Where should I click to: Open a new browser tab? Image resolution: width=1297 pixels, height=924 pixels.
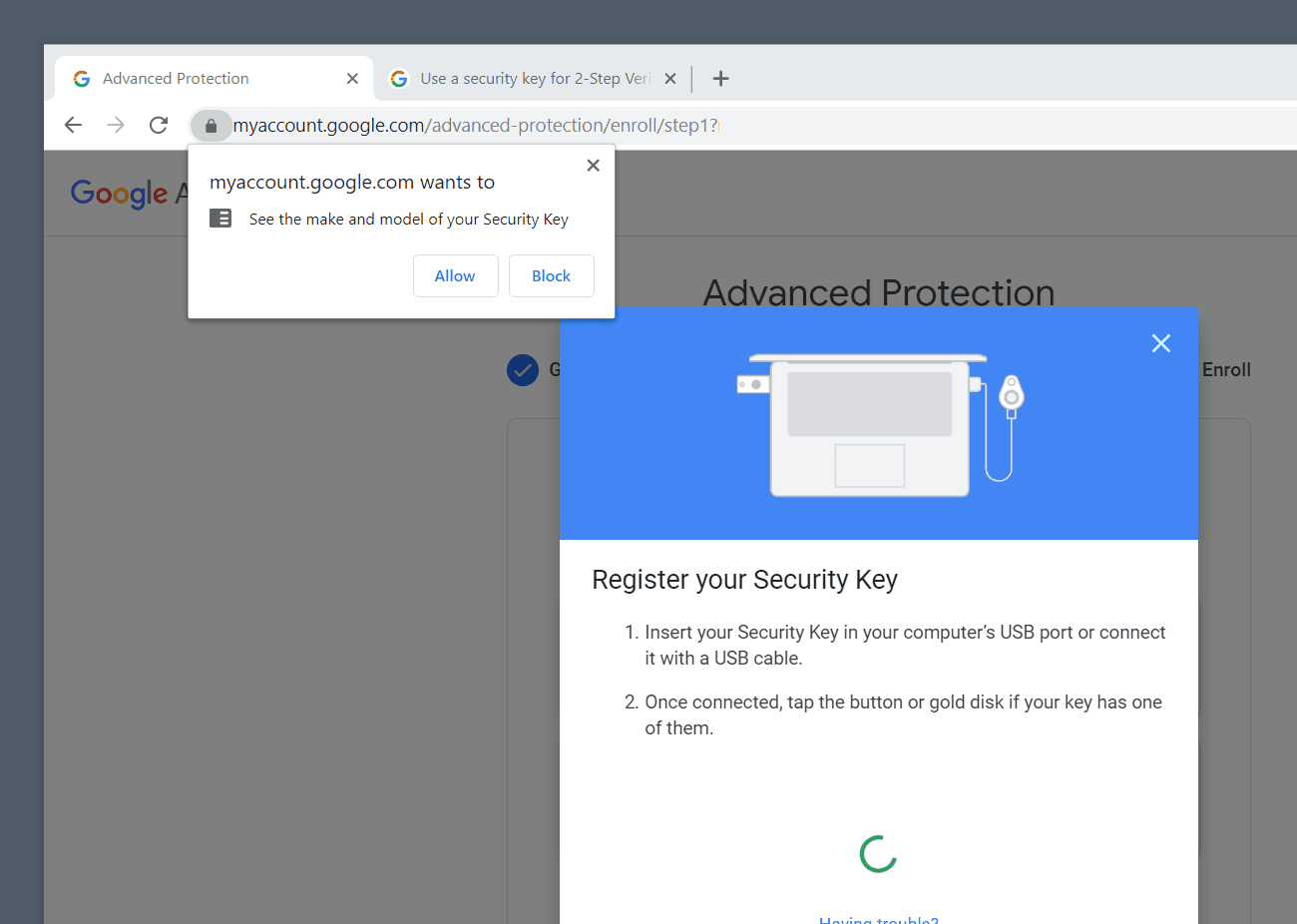point(721,79)
